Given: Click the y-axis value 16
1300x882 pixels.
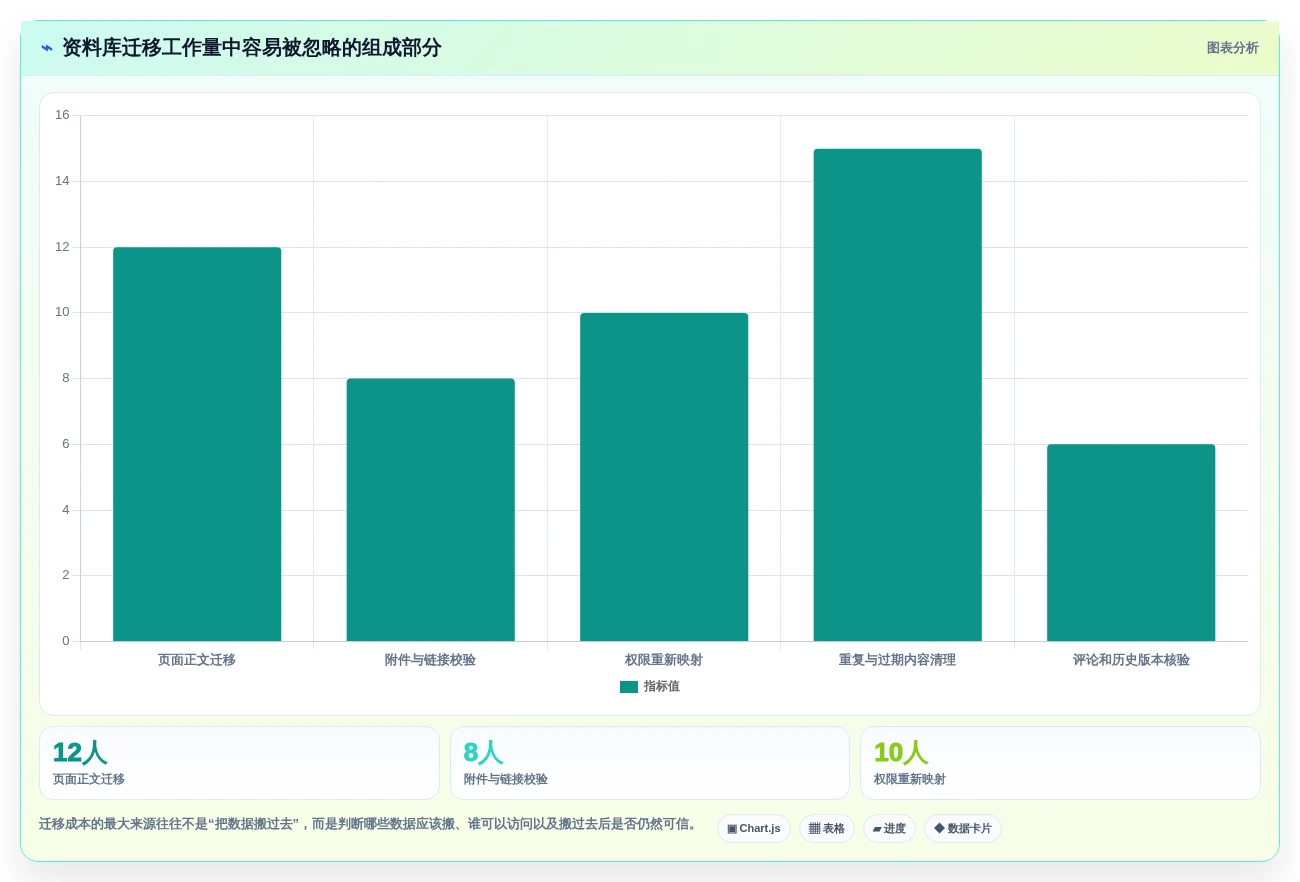Looking at the screenshot, I should 62,115.
